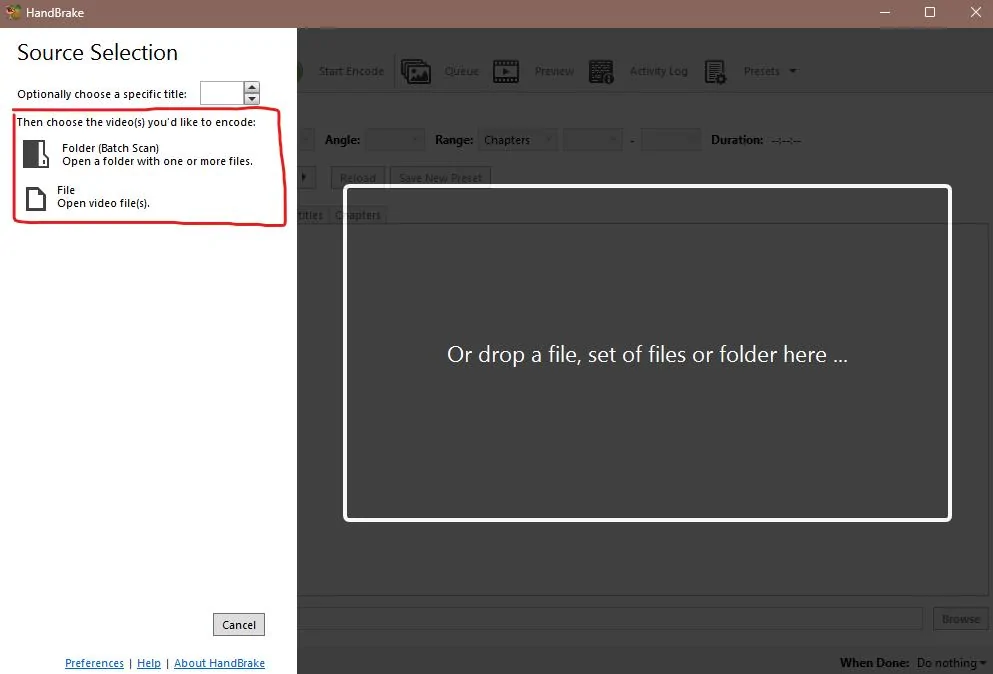Click the HandBrake app icon in title bar
Viewport: 993px width, 674px height.
pyautogui.click(x=13, y=12)
